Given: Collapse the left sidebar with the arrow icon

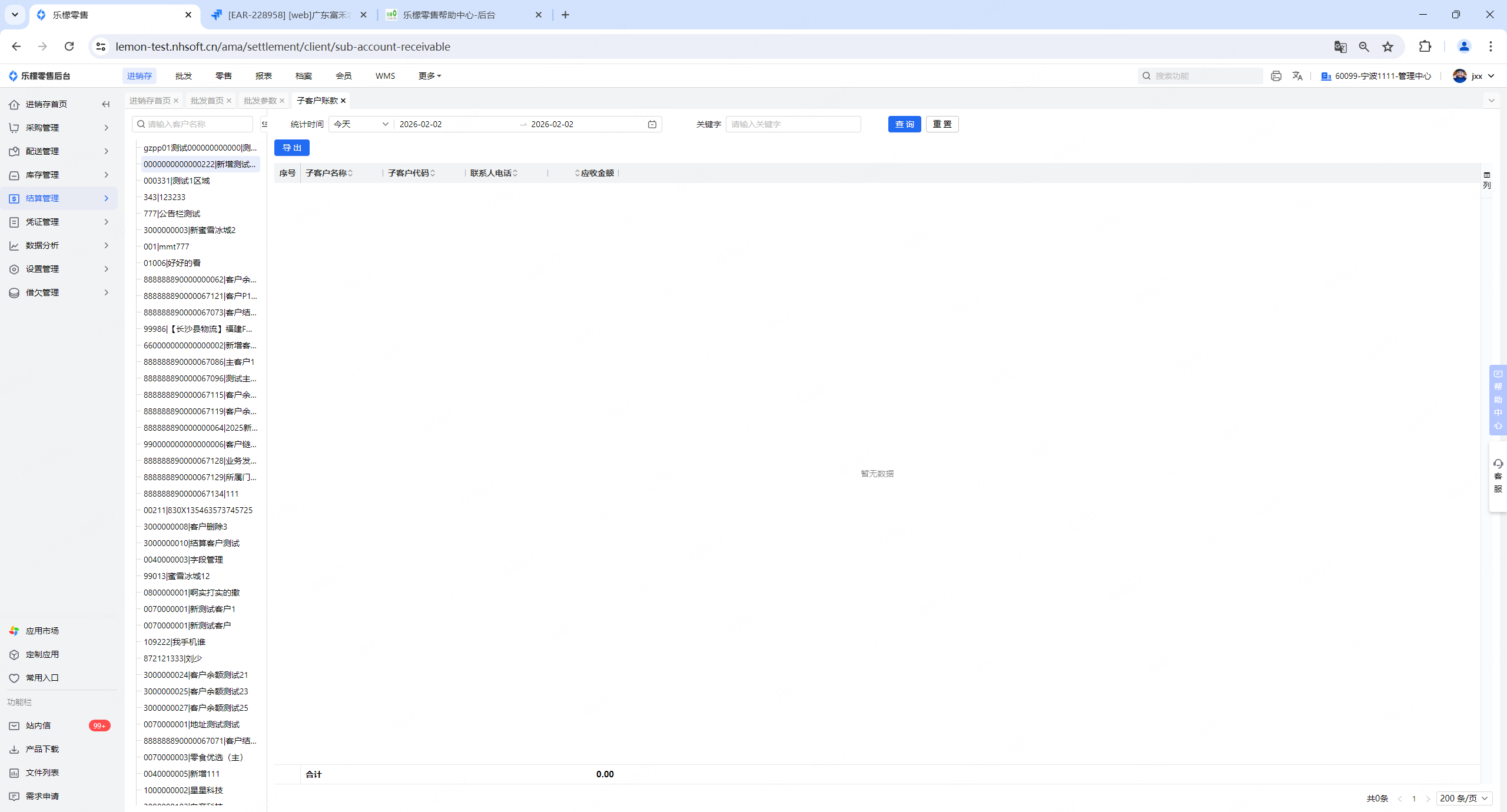Looking at the screenshot, I should coord(106,104).
